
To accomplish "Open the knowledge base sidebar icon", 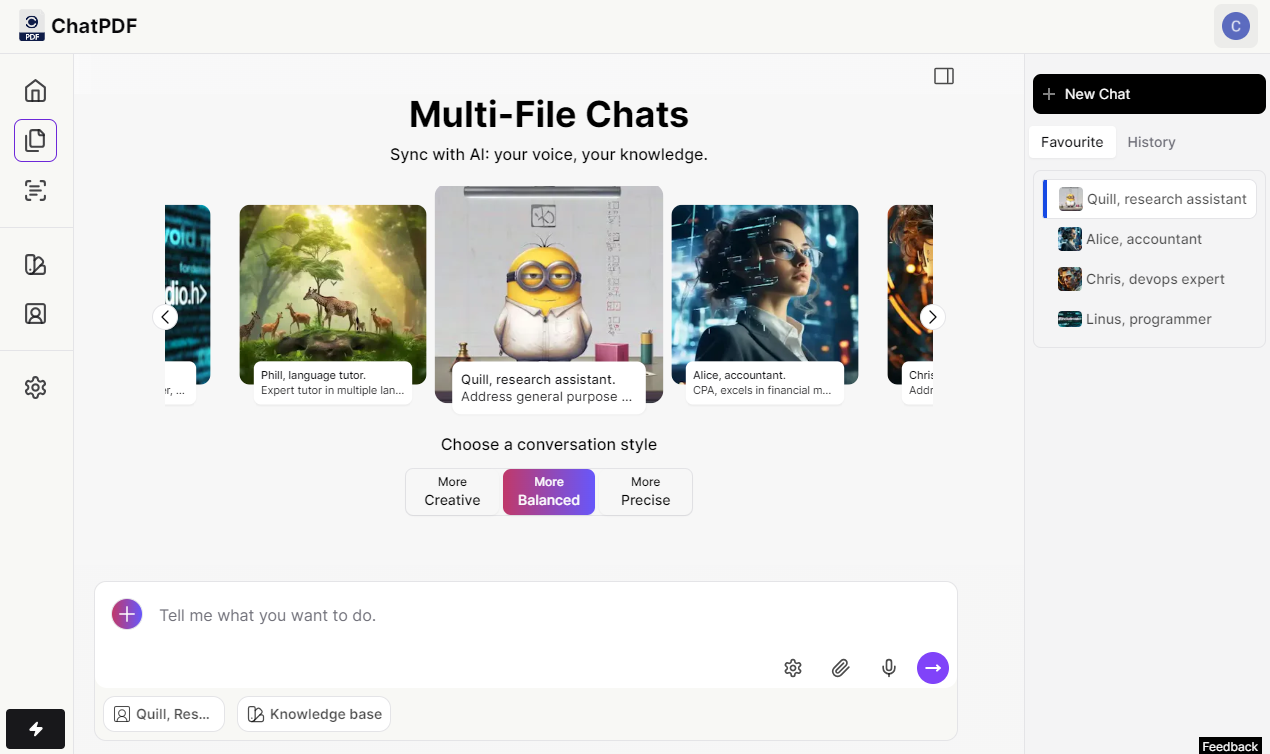I will 35,265.
